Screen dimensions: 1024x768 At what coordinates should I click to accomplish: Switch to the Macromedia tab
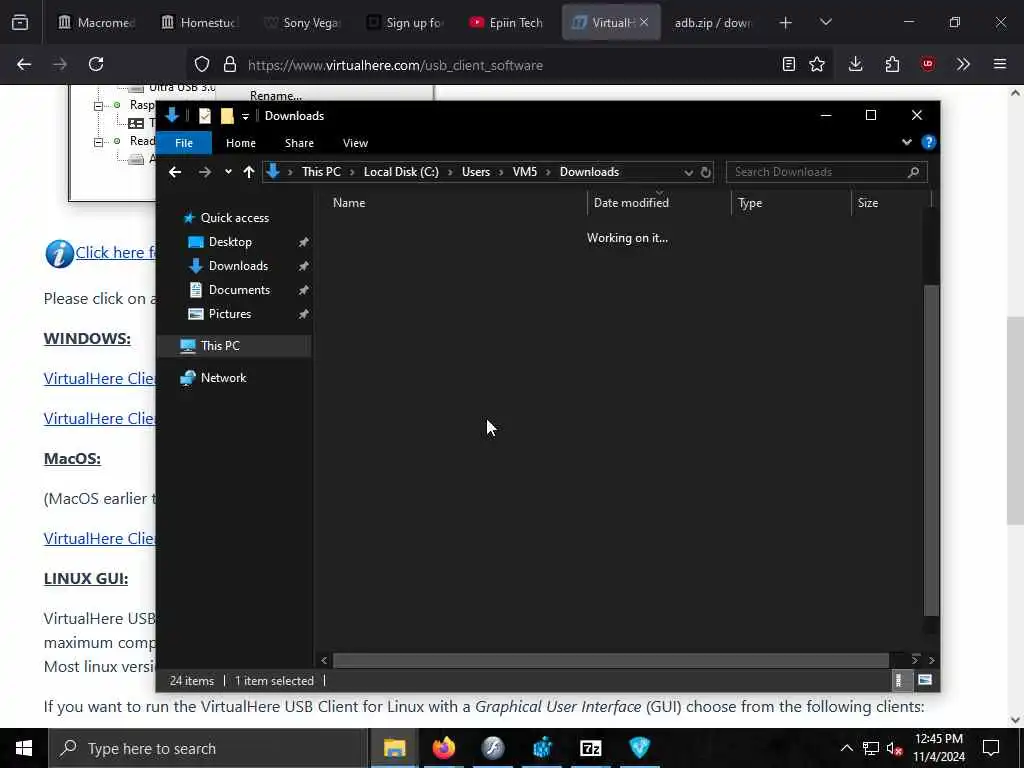(97, 23)
